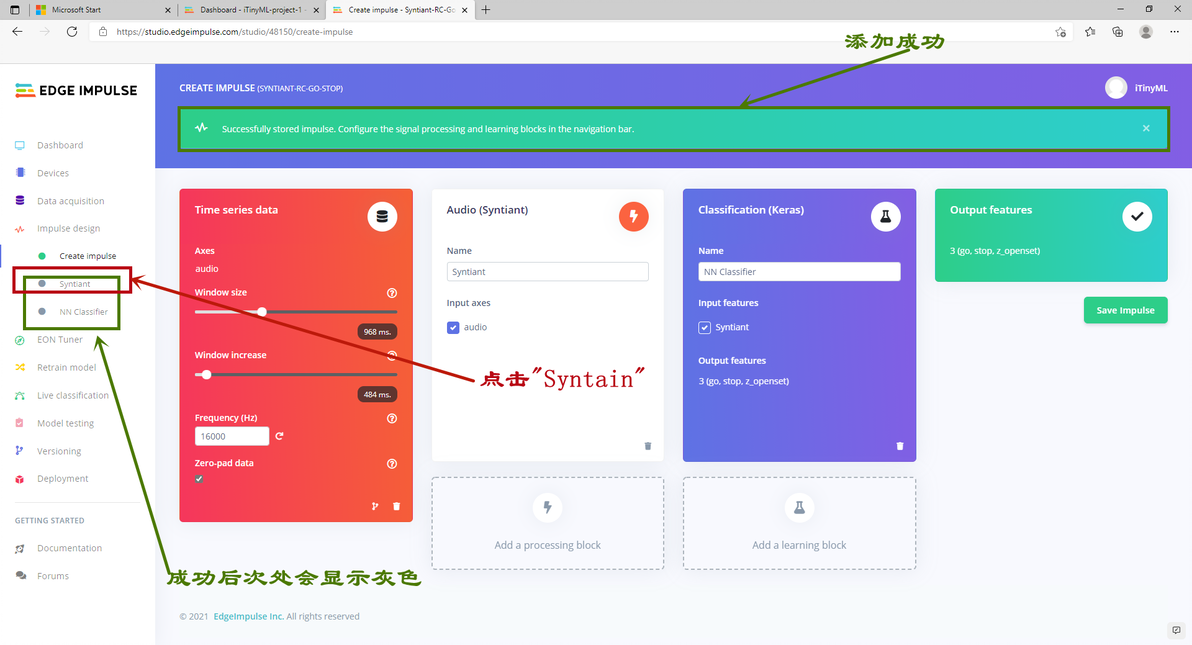Toggle the Zero-pad data checkbox
Image resolution: width=1192 pixels, height=645 pixels.
pos(199,479)
